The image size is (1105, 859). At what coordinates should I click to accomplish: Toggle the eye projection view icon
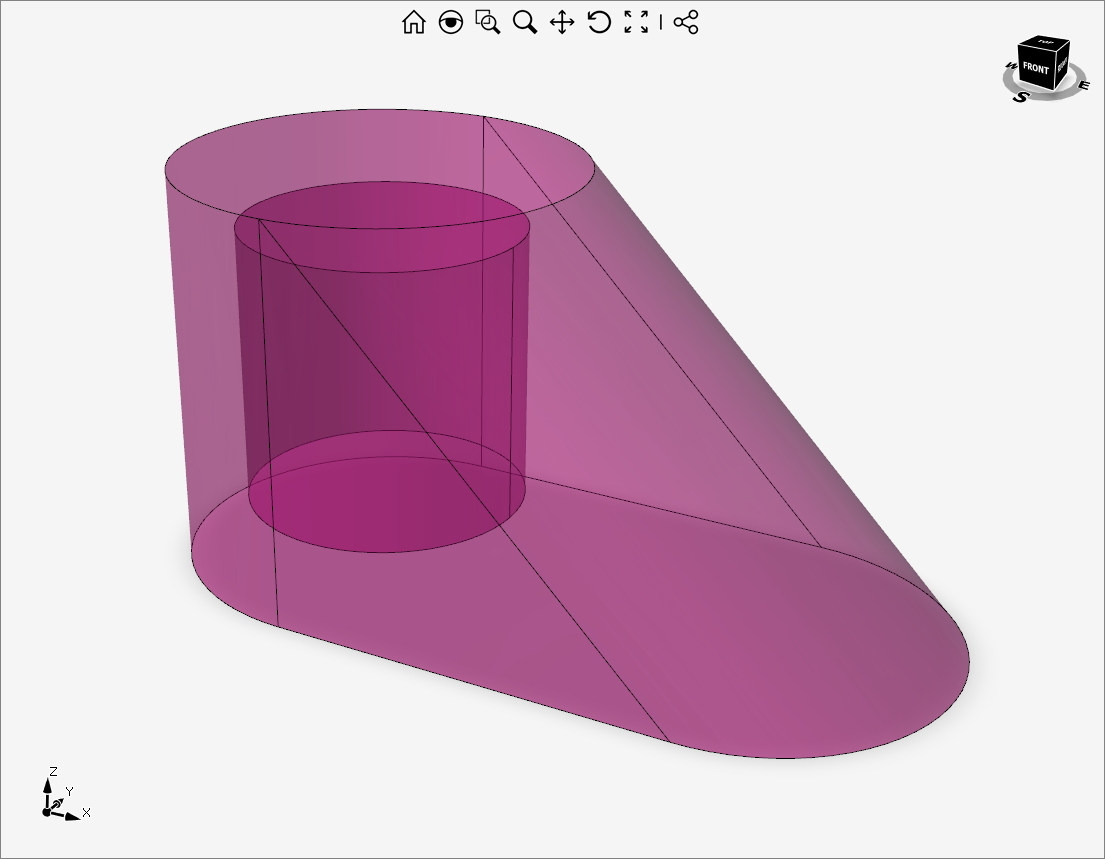451,22
